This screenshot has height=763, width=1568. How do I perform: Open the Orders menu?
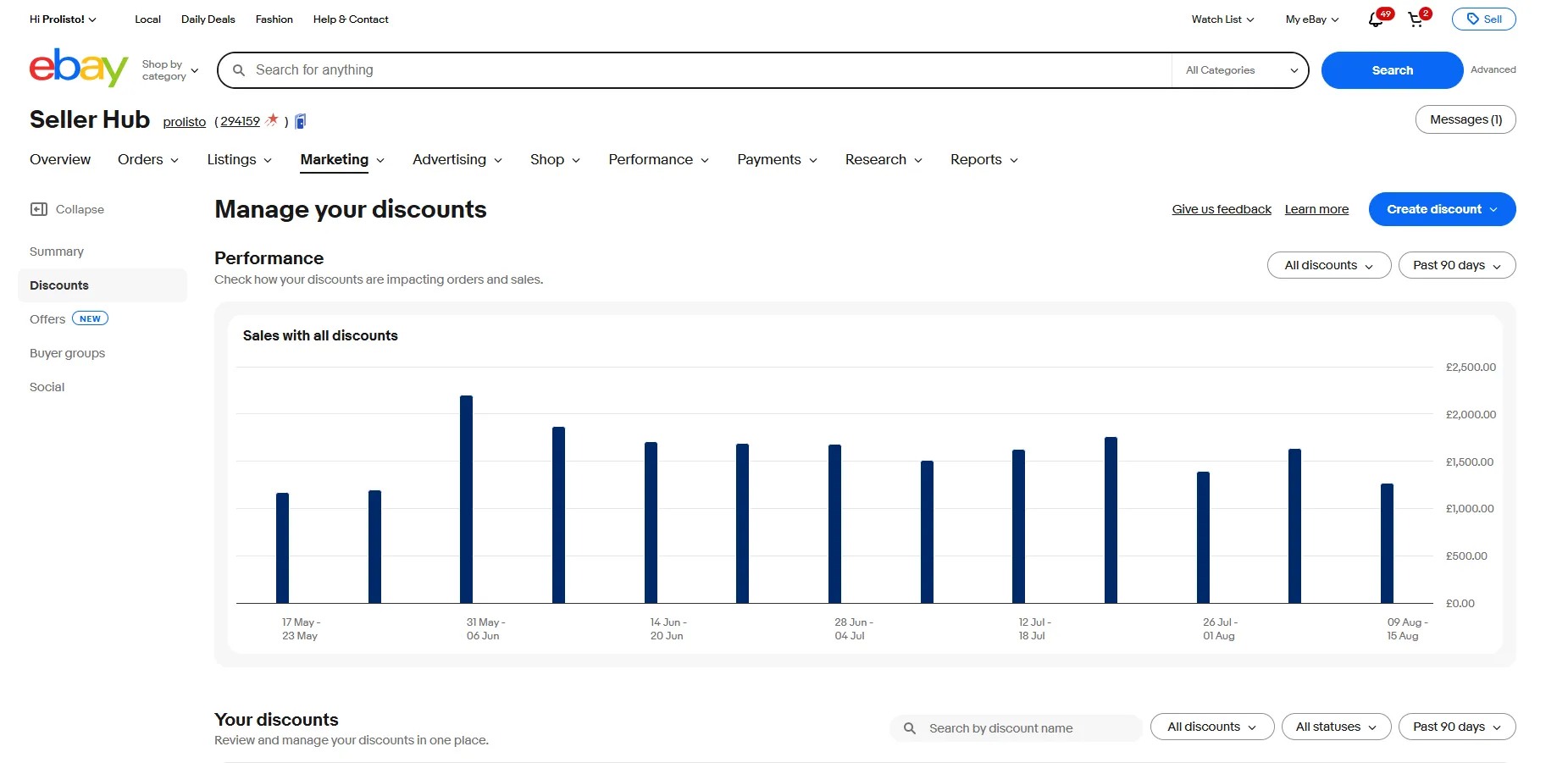(148, 159)
